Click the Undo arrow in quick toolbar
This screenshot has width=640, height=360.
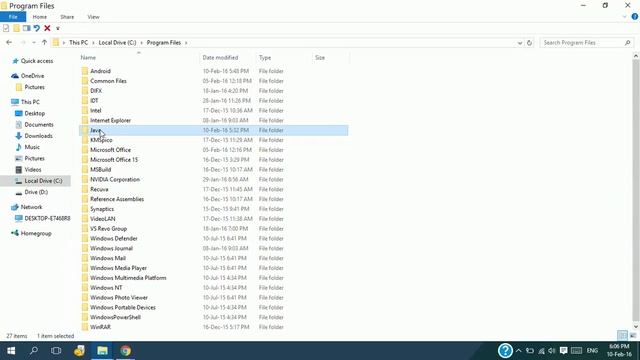[x=37, y=28]
